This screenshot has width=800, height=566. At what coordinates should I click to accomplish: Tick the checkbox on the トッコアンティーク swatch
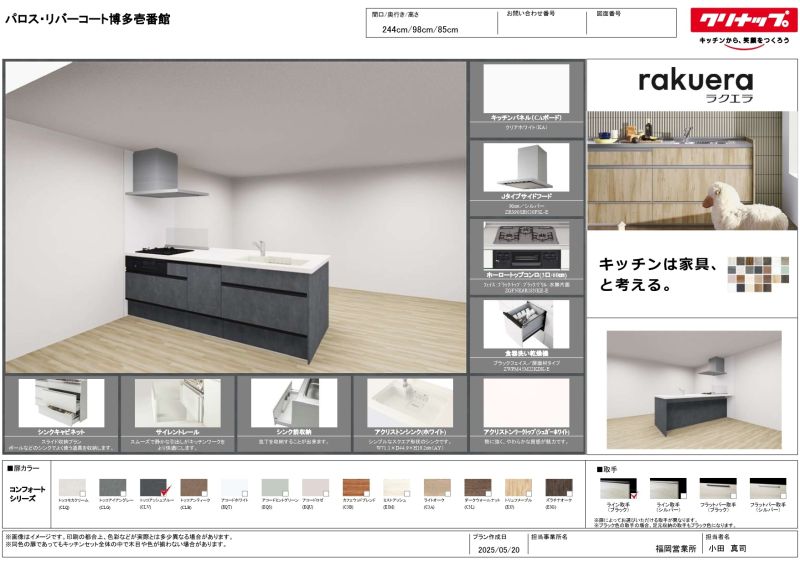click(x=204, y=494)
